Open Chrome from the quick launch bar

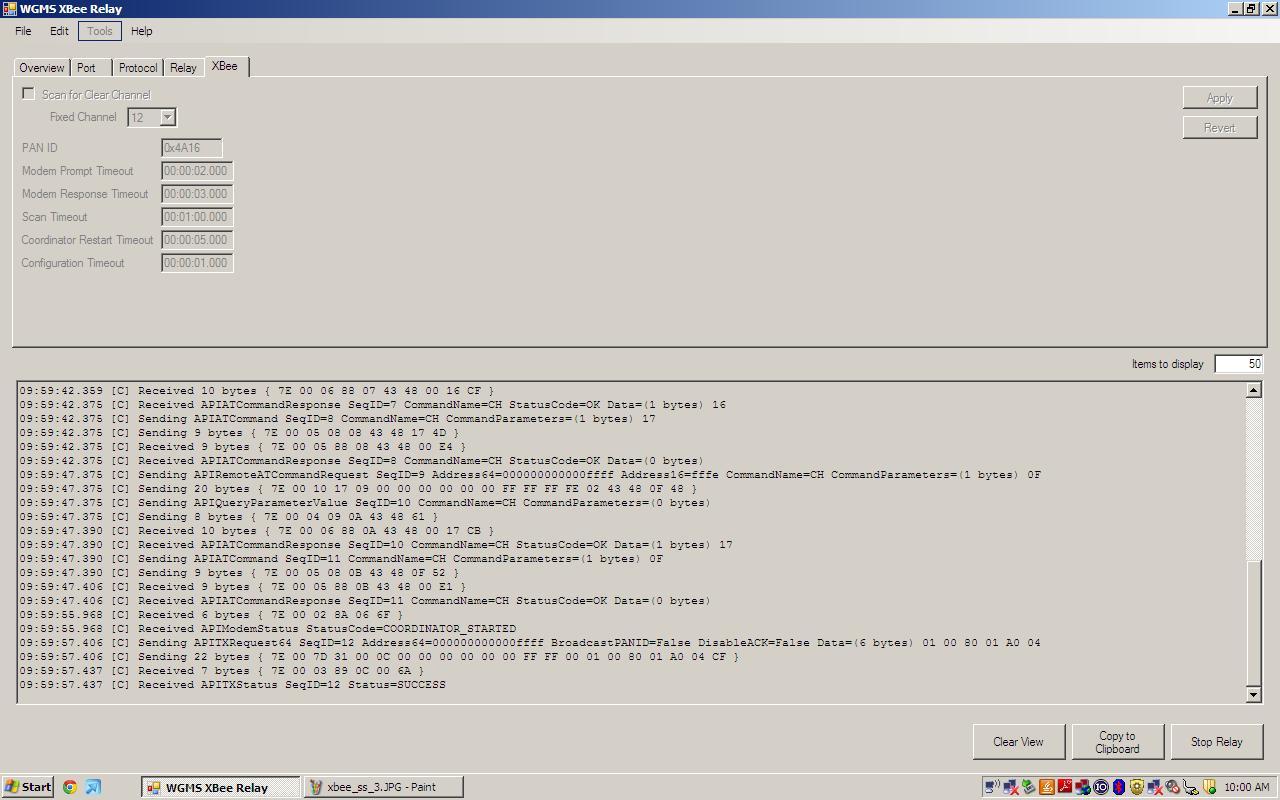pos(70,787)
